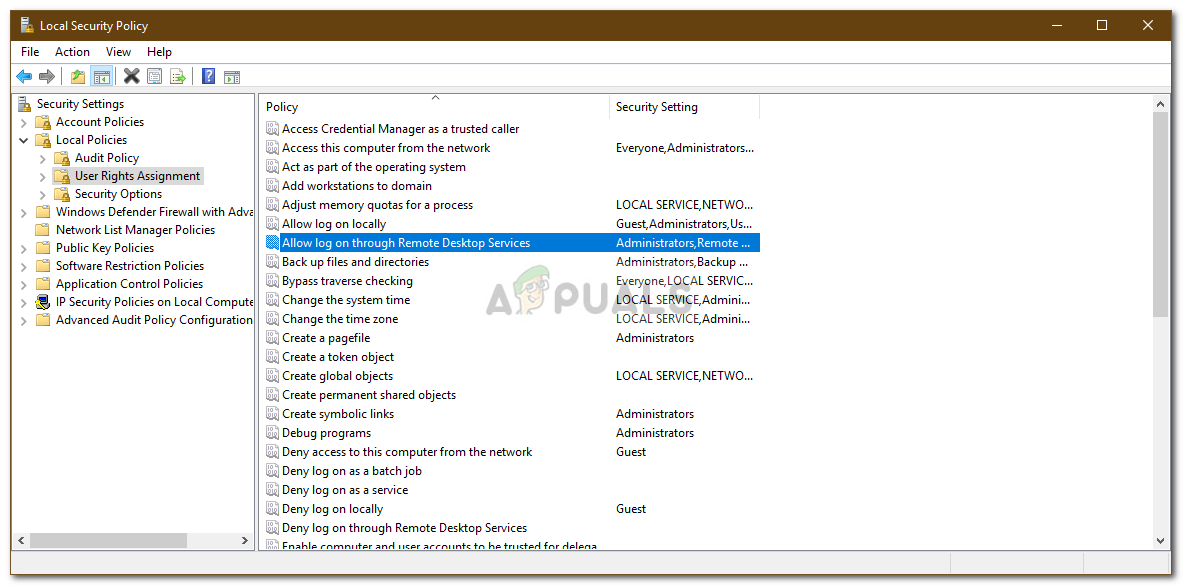
Task: Open the File menu
Action: 30,51
